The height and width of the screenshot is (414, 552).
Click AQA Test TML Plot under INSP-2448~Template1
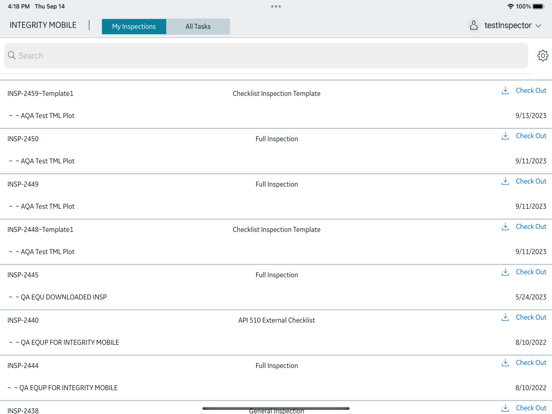(48, 252)
